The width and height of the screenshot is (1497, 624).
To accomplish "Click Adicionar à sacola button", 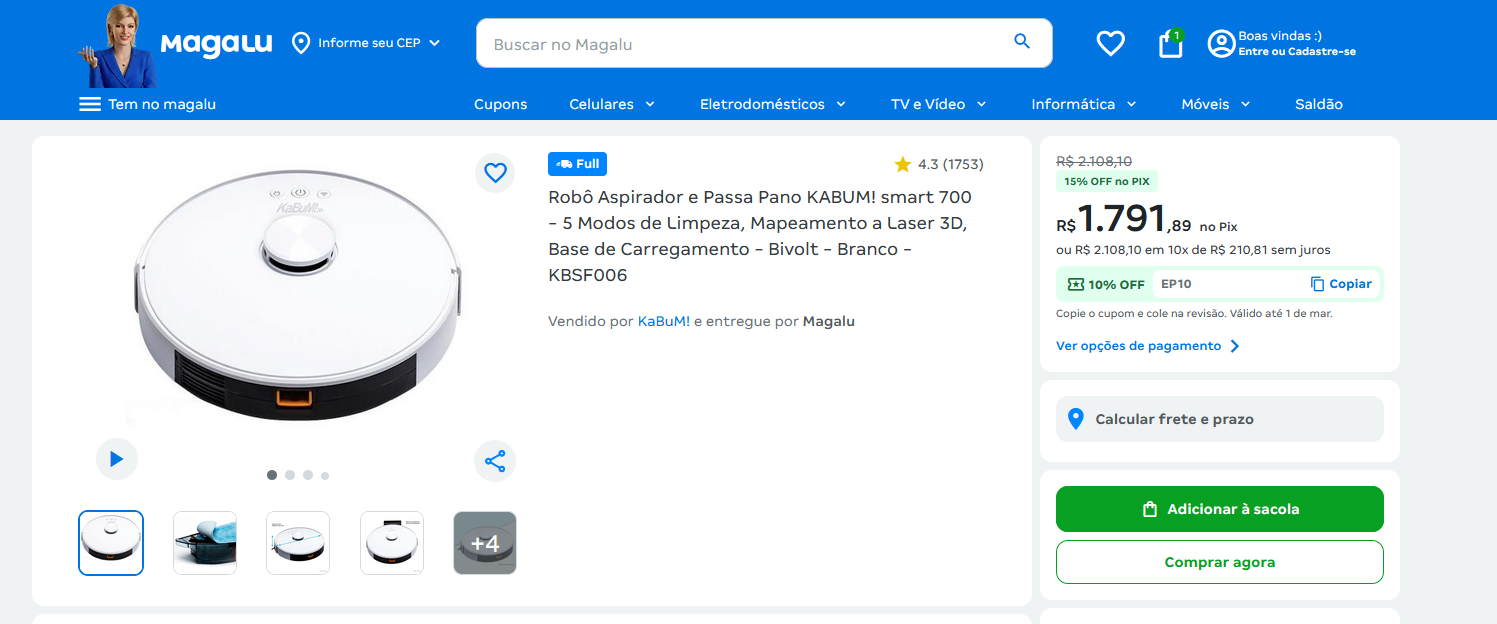I will pos(1219,509).
